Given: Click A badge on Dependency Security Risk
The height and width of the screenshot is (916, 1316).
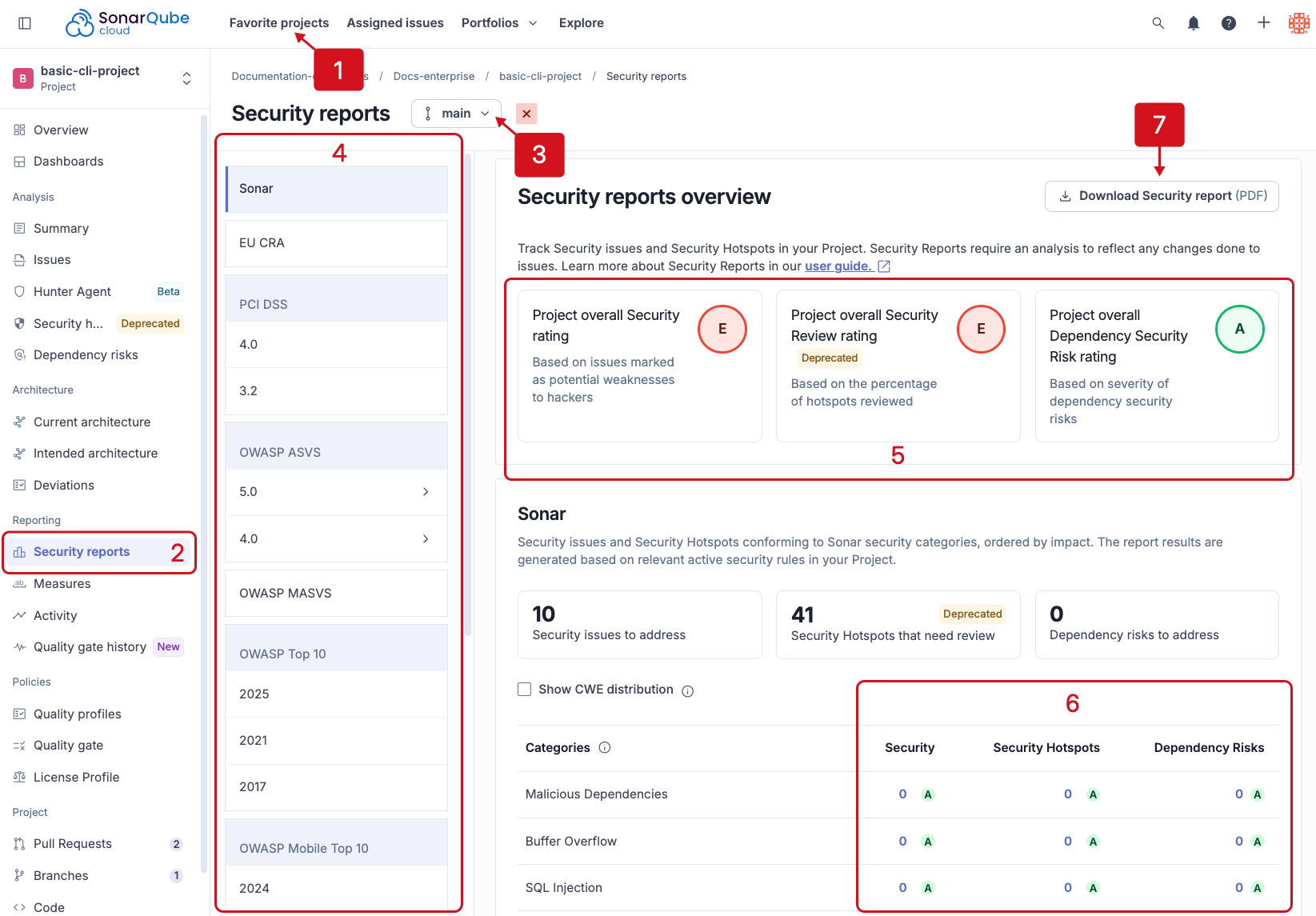Looking at the screenshot, I should pyautogui.click(x=1239, y=329).
